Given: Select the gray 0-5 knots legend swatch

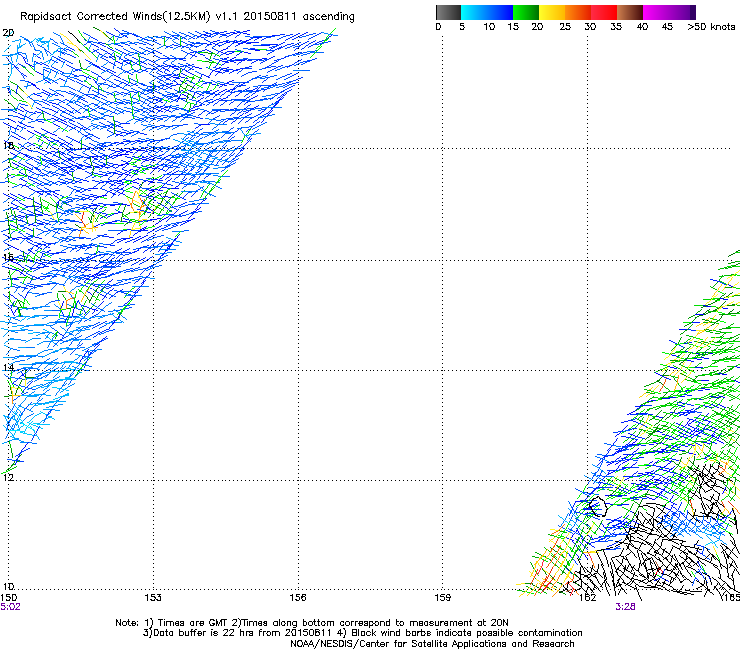Looking at the screenshot, I should [x=448, y=12].
